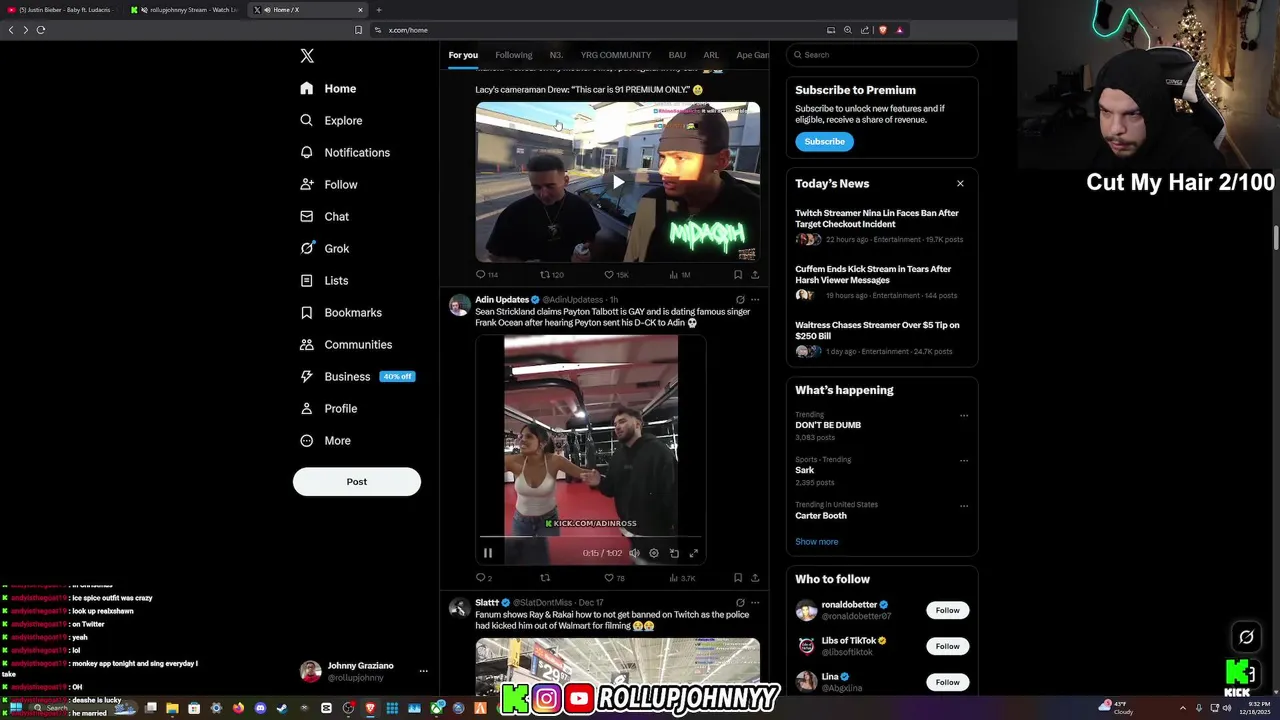Open Profile from the sidebar
This screenshot has height=720, width=1280.
click(329, 409)
